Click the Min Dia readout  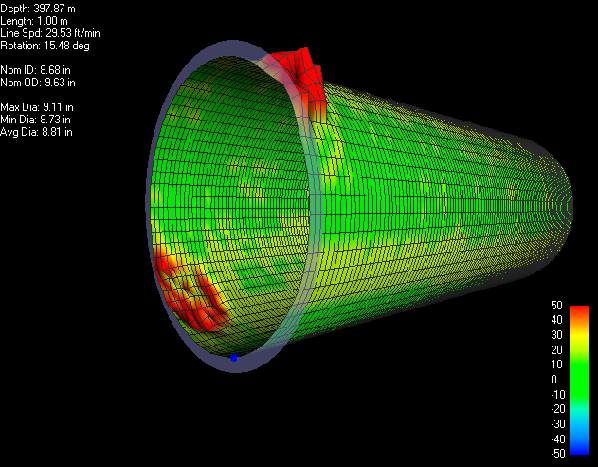(x=35, y=119)
